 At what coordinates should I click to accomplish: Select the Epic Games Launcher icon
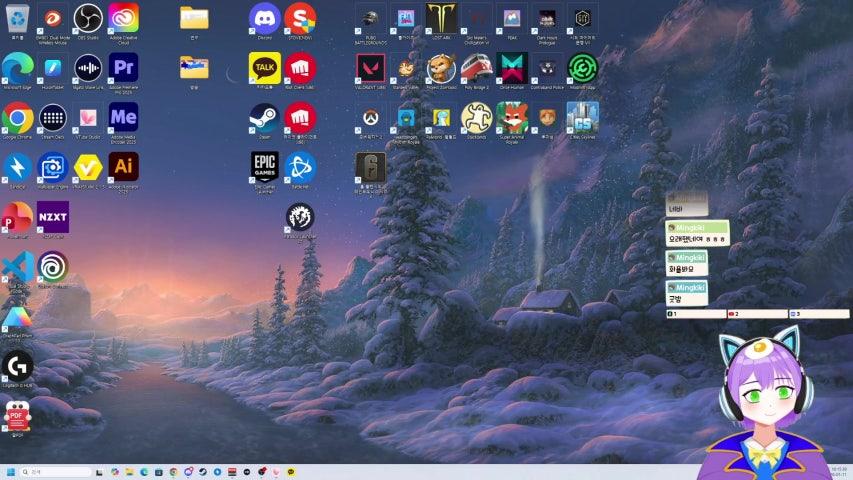(264, 167)
